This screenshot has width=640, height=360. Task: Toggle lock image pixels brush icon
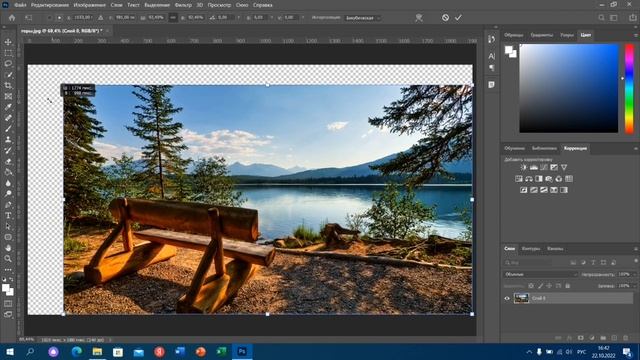[x=540, y=286]
